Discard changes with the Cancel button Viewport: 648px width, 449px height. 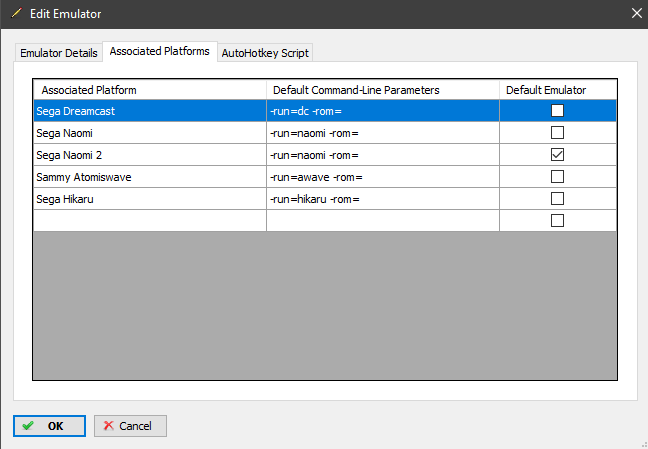(130, 426)
